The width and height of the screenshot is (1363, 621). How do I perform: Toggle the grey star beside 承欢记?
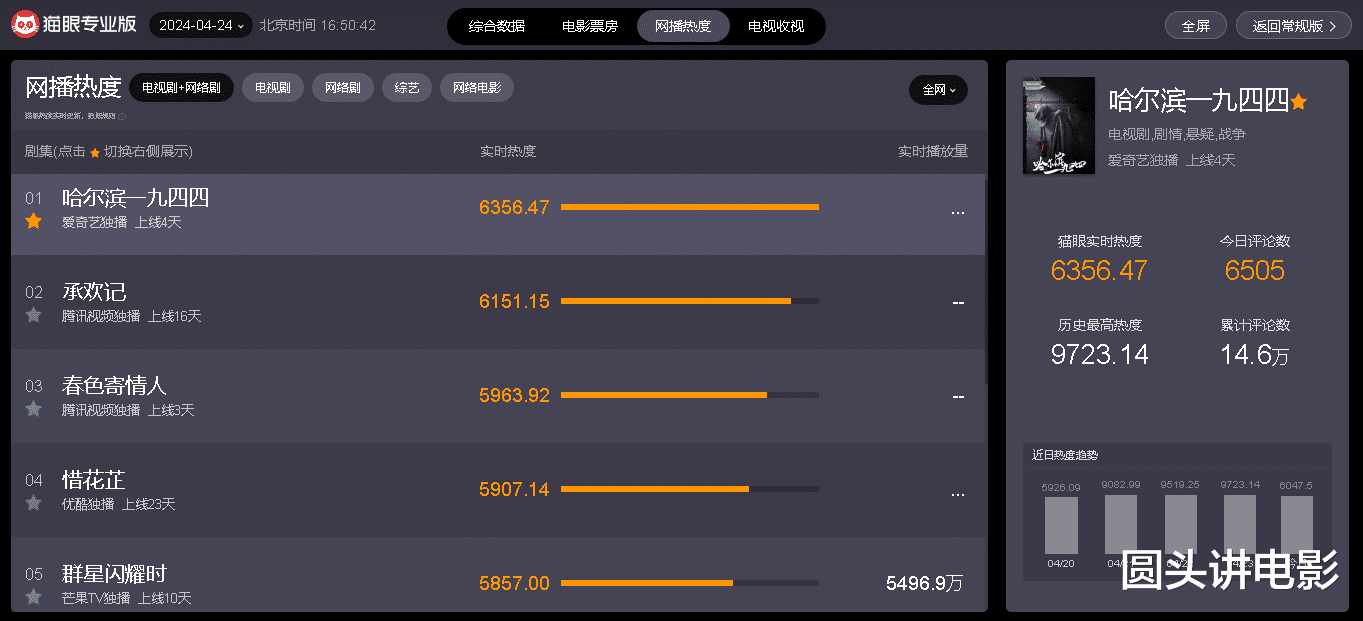[34, 315]
